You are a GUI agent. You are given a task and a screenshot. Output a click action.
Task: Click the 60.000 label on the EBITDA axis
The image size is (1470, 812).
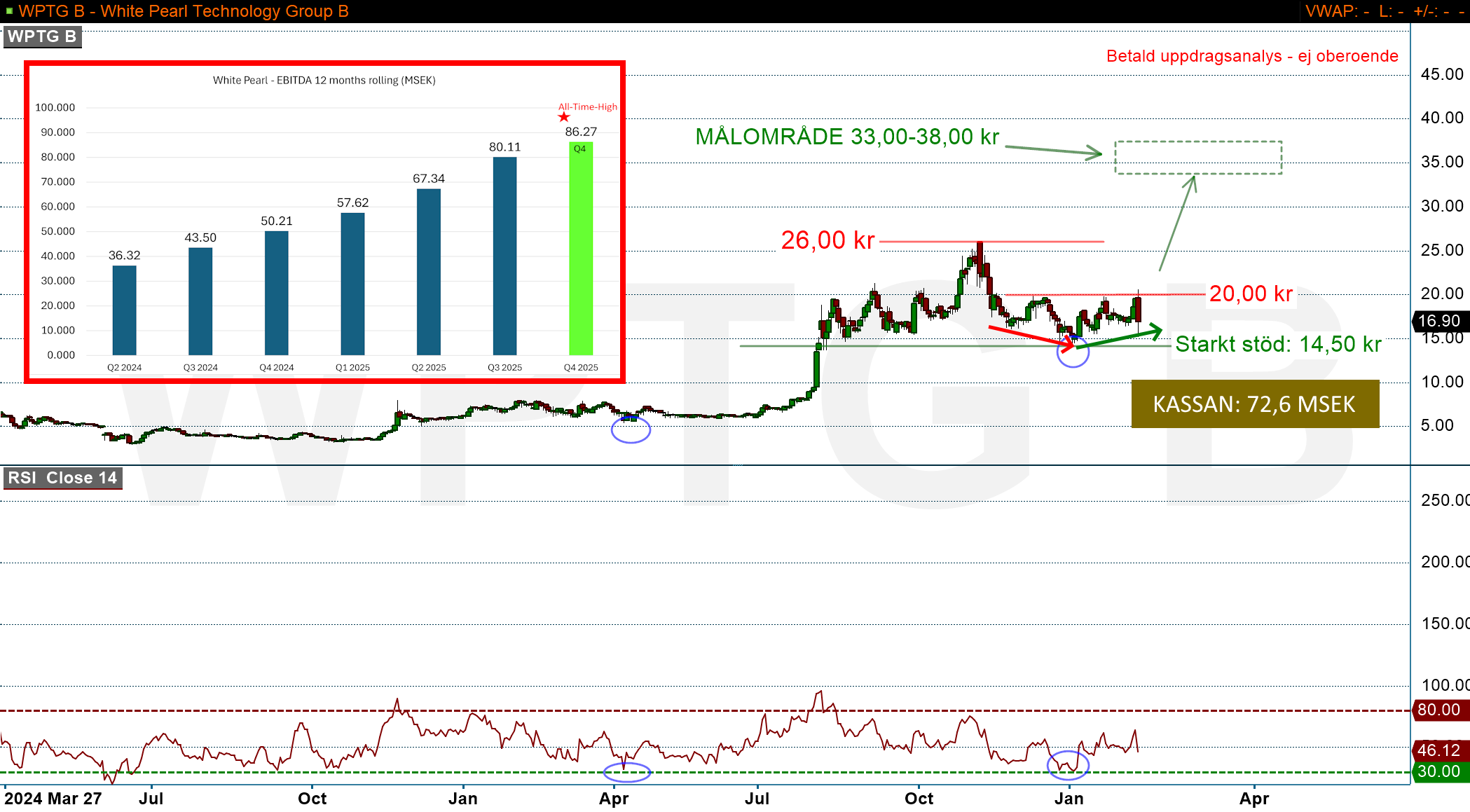[57, 207]
